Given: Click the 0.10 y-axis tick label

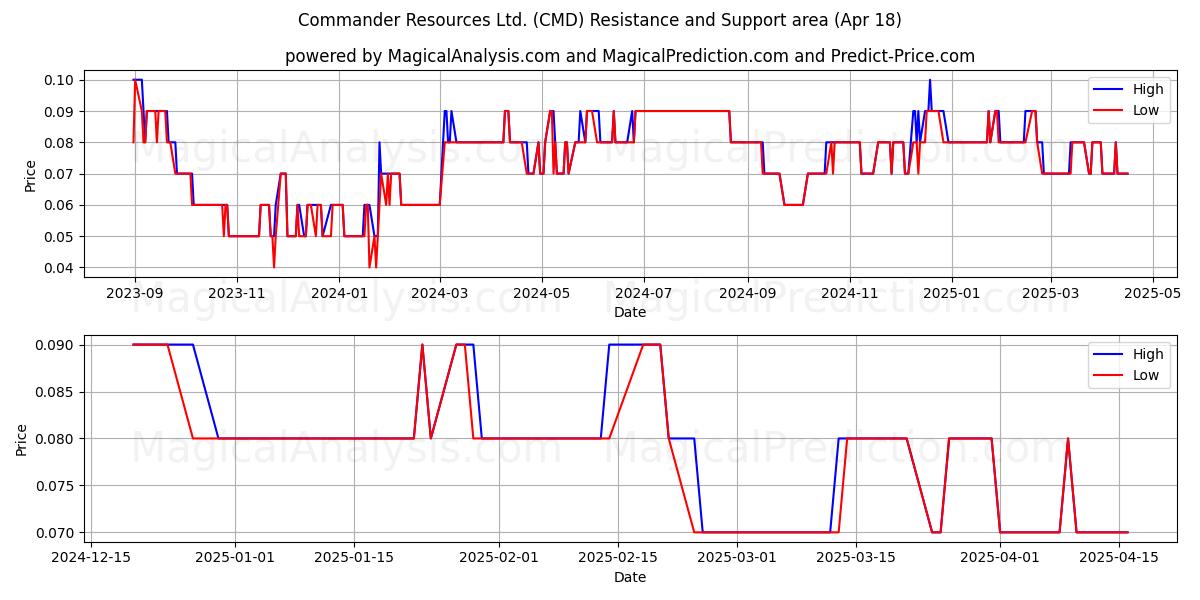Looking at the screenshot, I should [x=61, y=80].
